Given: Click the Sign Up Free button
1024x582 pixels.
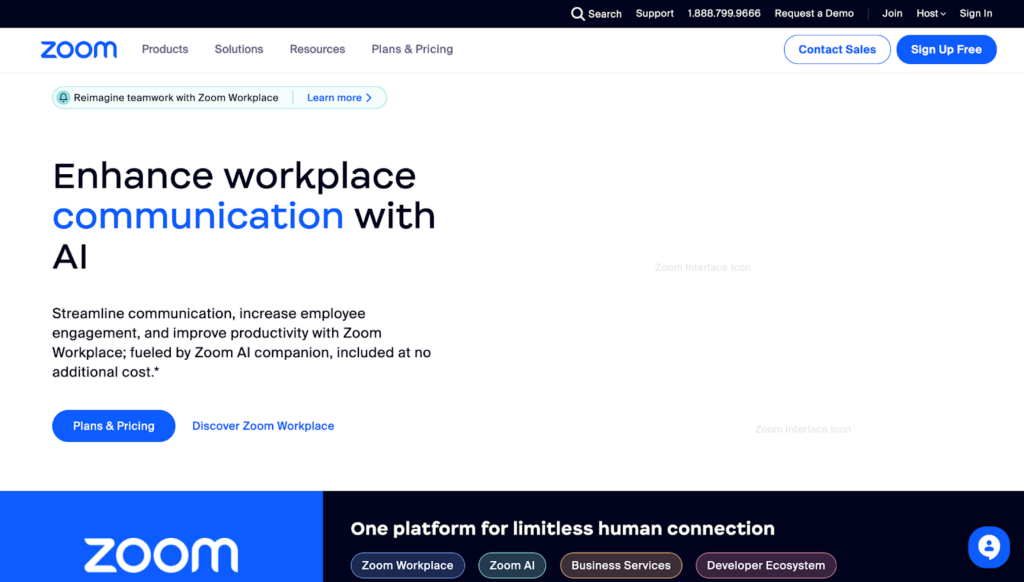Looking at the screenshot, I should pyautogui.click(x=946, y=50).
